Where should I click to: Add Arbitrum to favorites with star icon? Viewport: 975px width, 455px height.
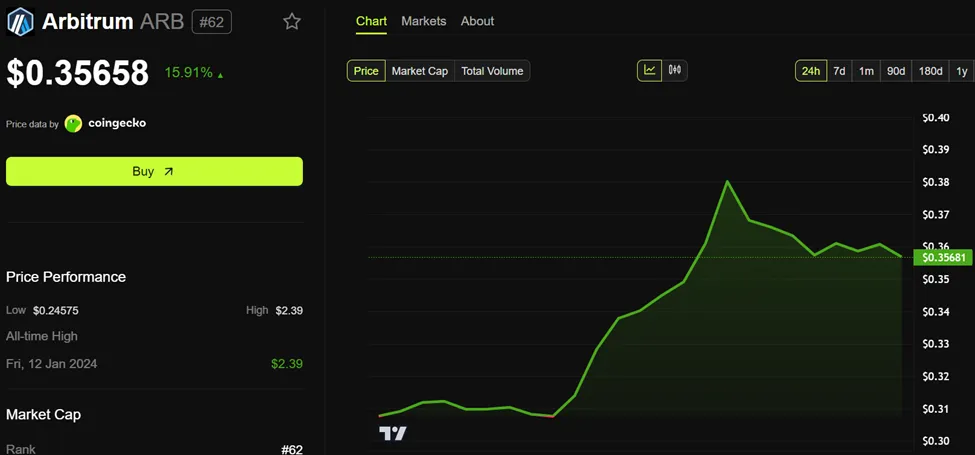tap(292, 22)
